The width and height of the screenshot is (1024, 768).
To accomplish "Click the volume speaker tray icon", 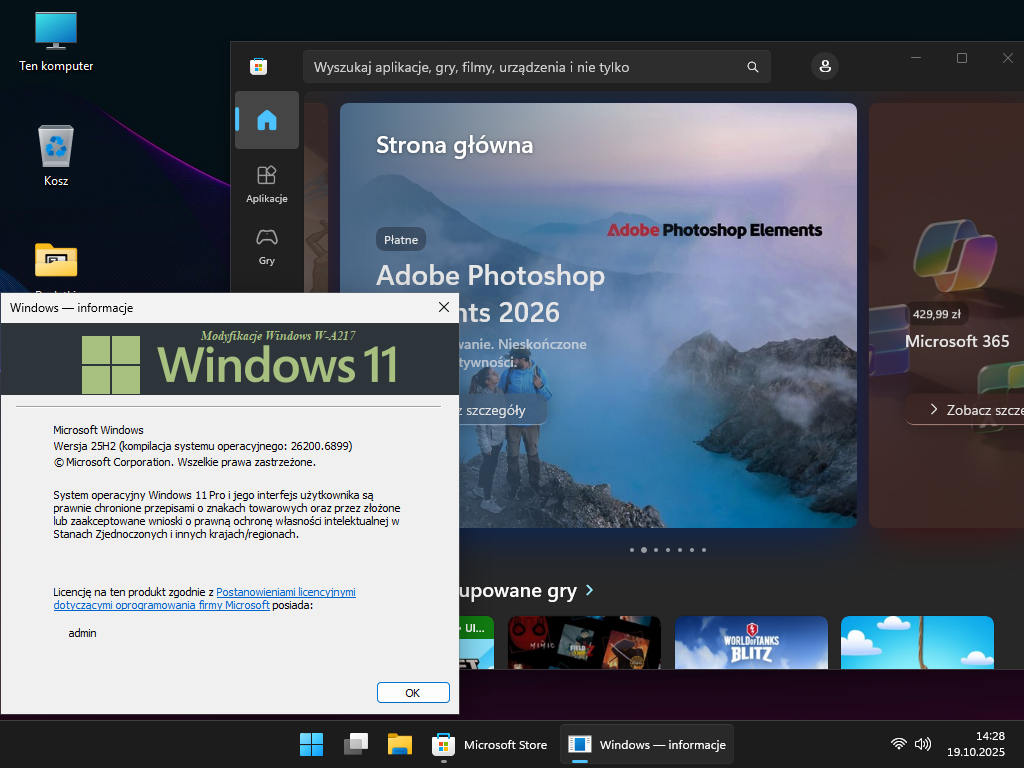I will point(923,744).
